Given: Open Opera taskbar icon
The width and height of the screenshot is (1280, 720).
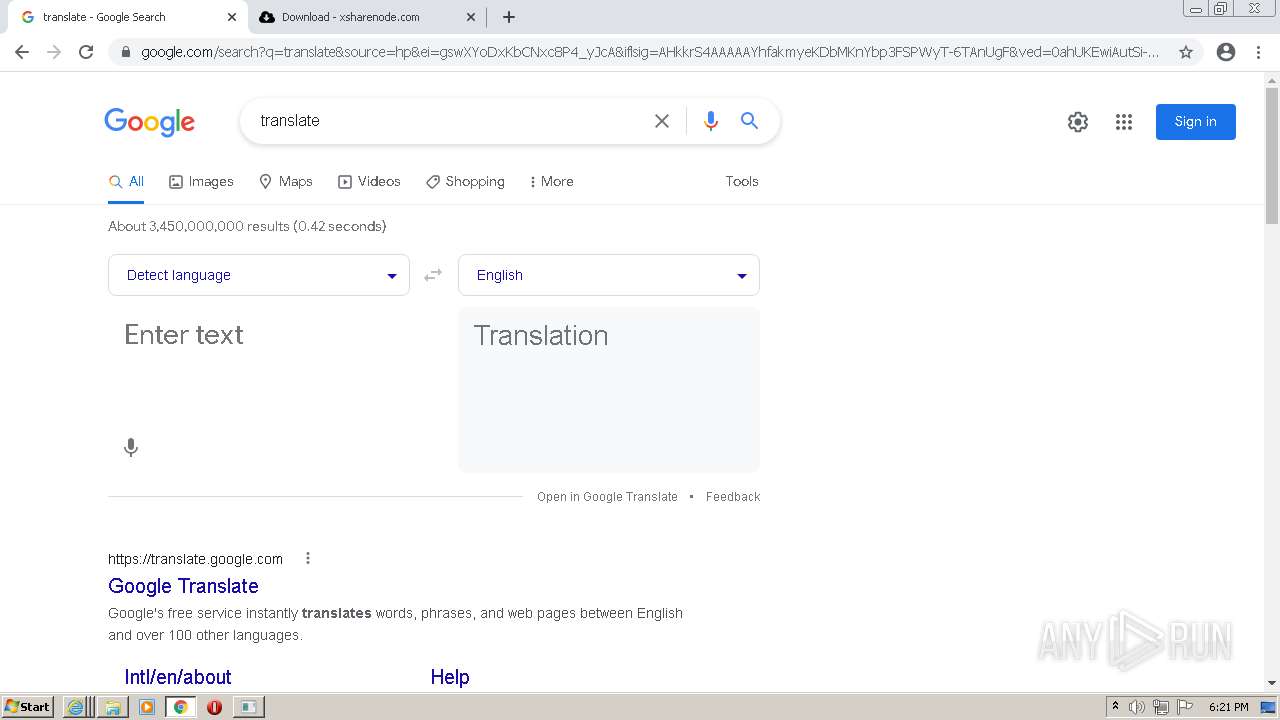Looking at the screenshot, I should point(214,707).
